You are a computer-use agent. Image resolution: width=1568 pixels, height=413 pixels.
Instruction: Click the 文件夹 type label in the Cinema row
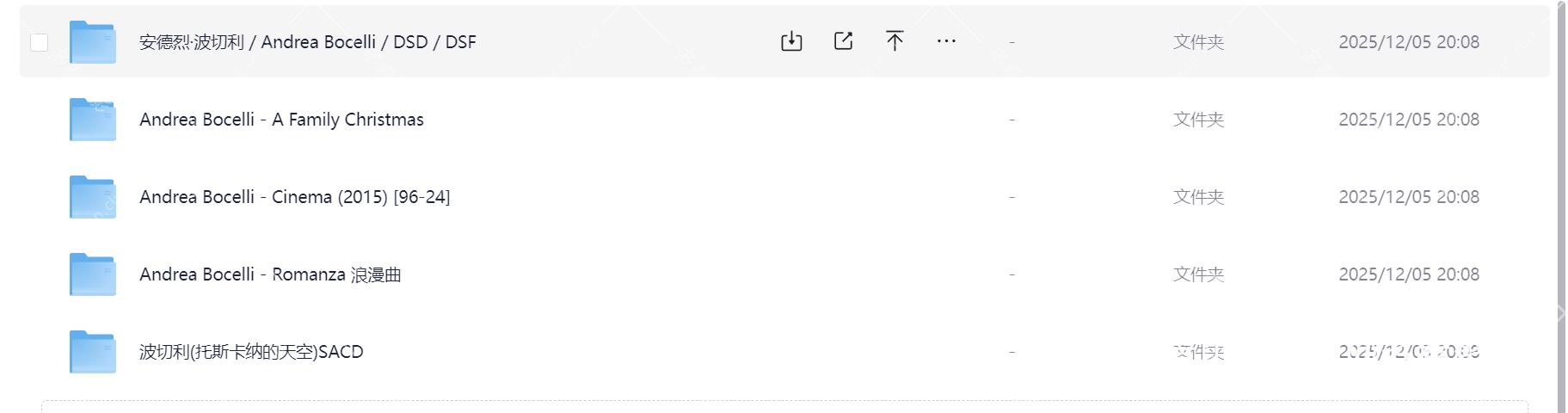(x=1198, y=197)
